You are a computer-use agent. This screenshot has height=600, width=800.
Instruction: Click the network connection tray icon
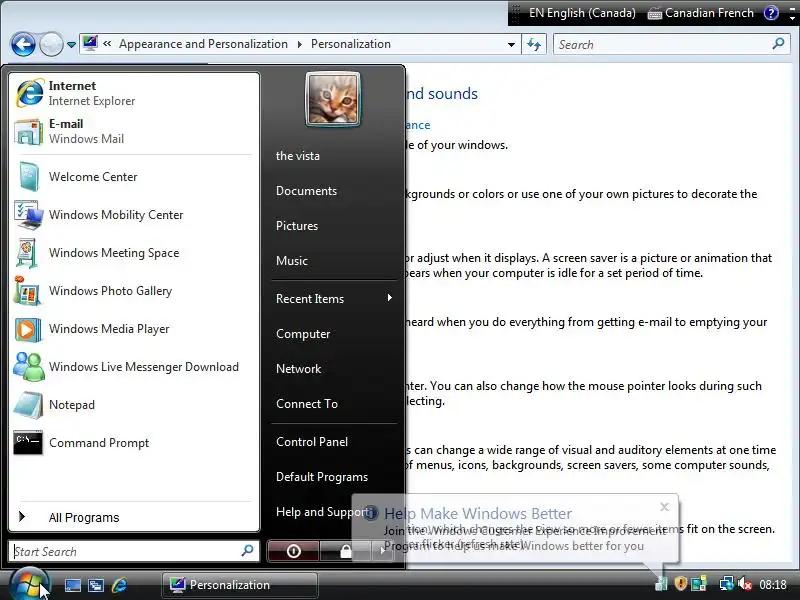726,584
